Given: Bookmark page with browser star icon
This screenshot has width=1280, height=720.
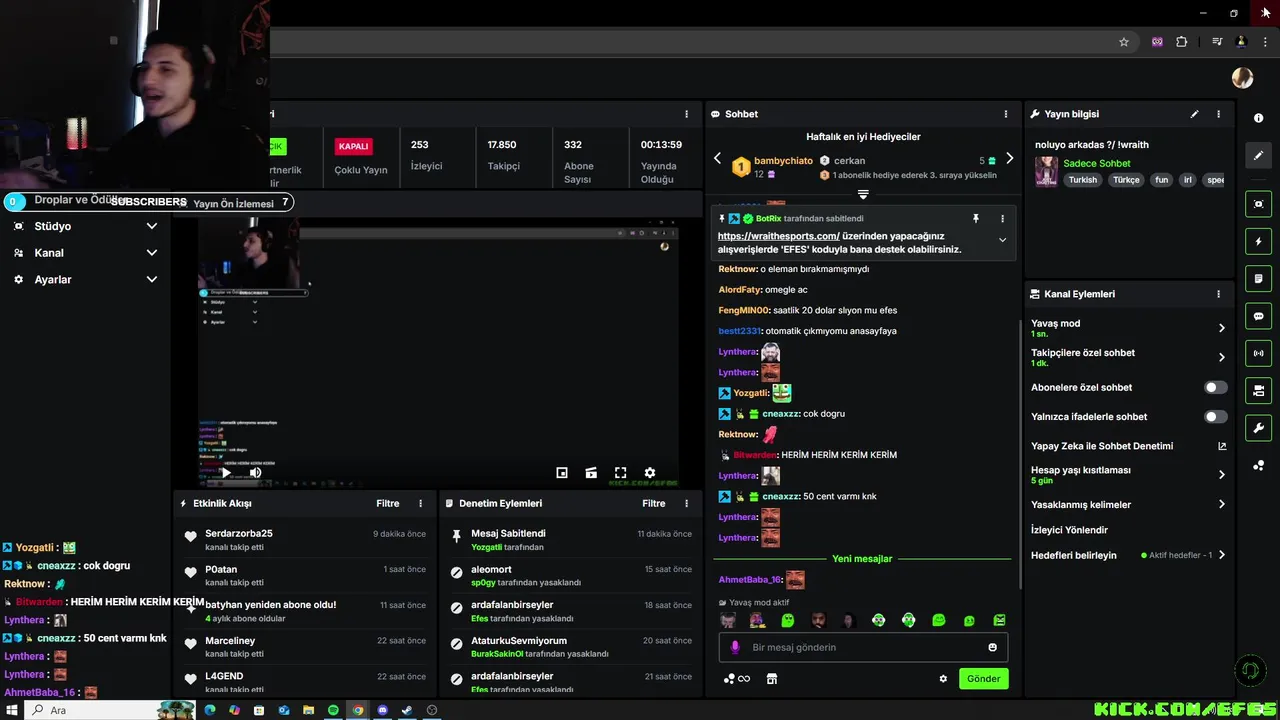Looking at the screenshot, I should click(1124, 42).
